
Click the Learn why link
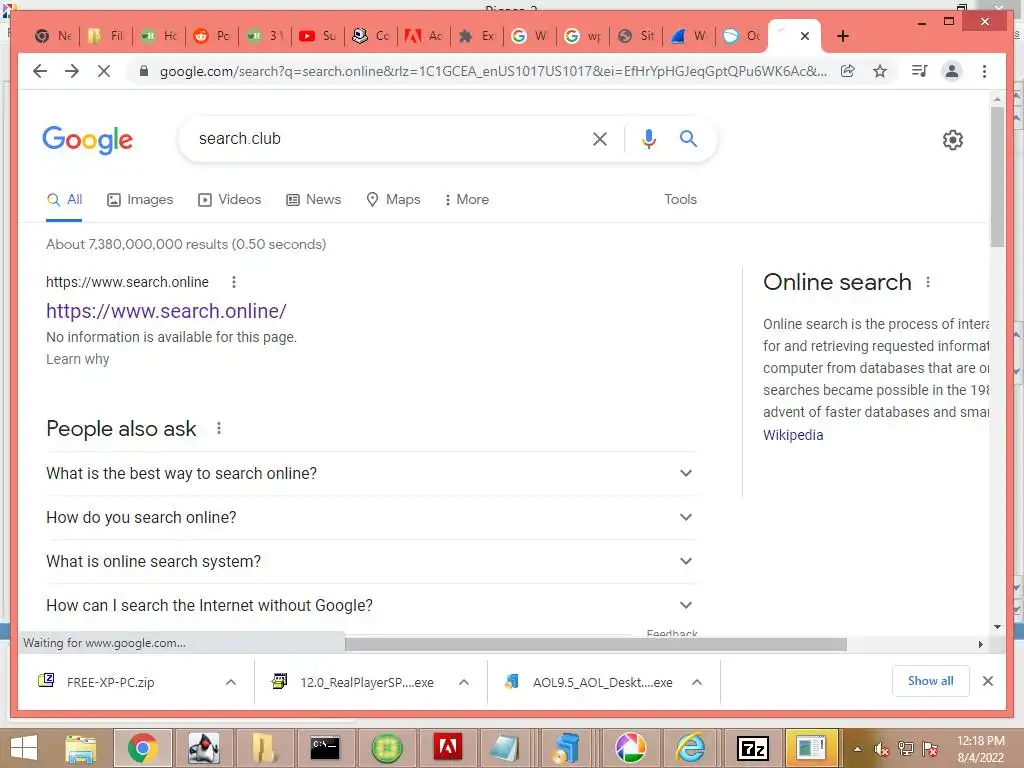pos(78,359)
